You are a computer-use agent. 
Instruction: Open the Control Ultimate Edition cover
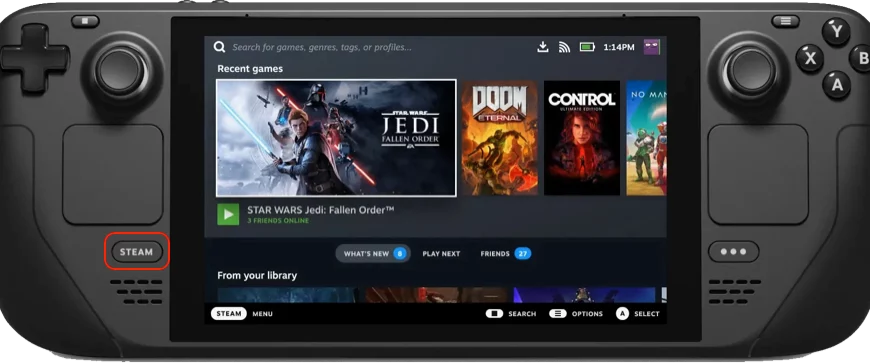pos(581,138)
